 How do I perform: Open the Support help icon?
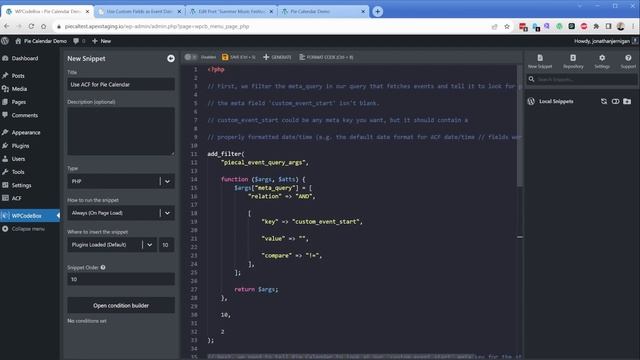[628, 61]
